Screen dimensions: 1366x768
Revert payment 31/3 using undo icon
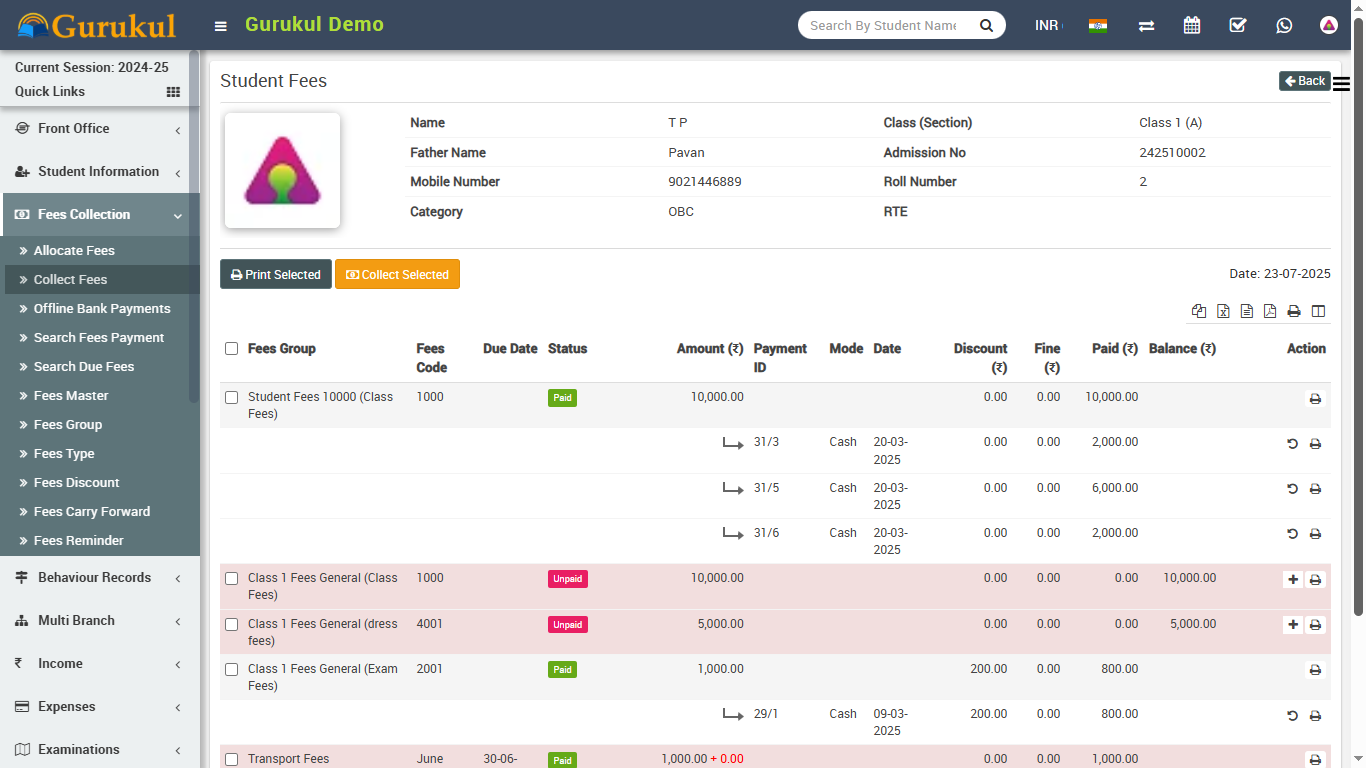[1292, 443]
